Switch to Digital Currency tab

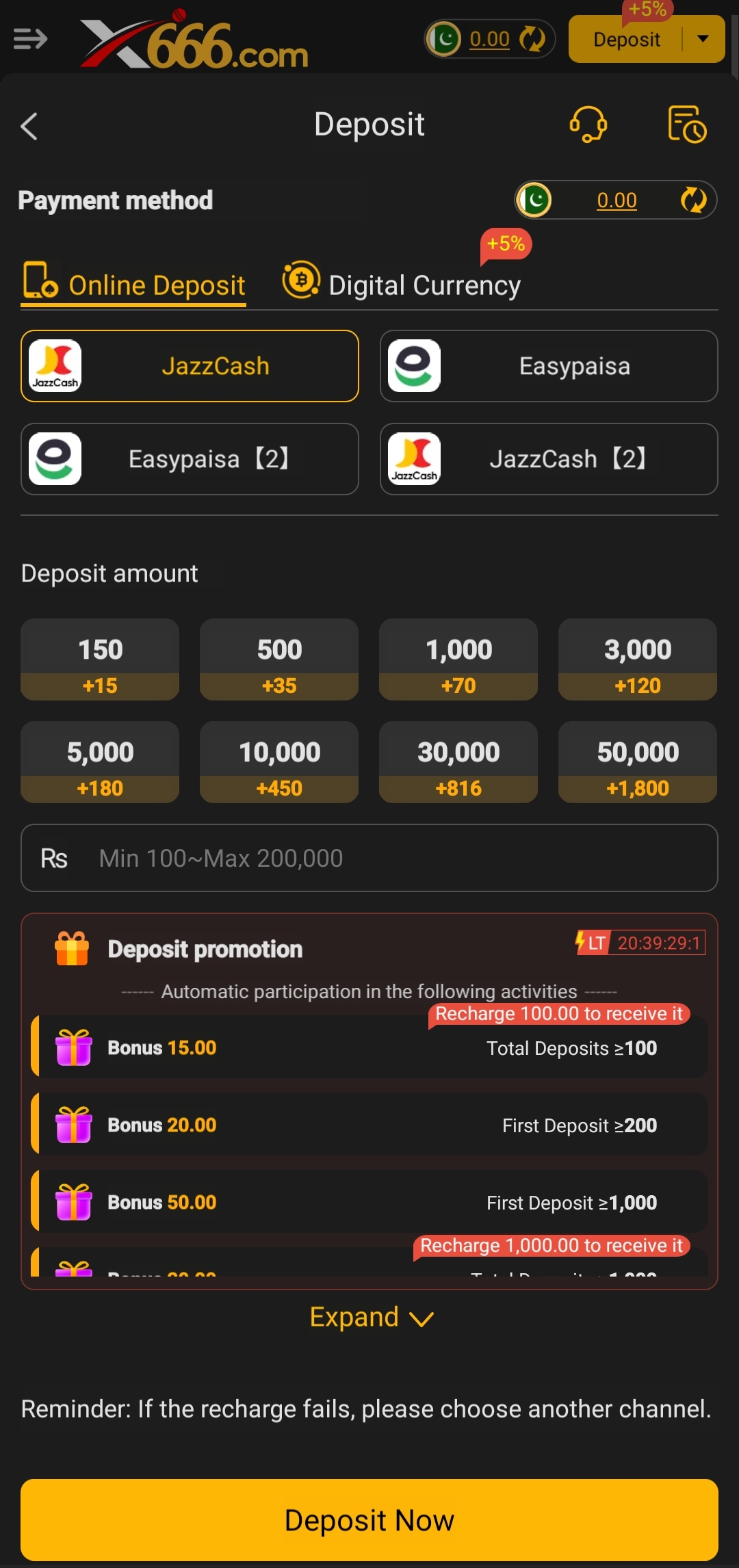click(x=402, y=285)
